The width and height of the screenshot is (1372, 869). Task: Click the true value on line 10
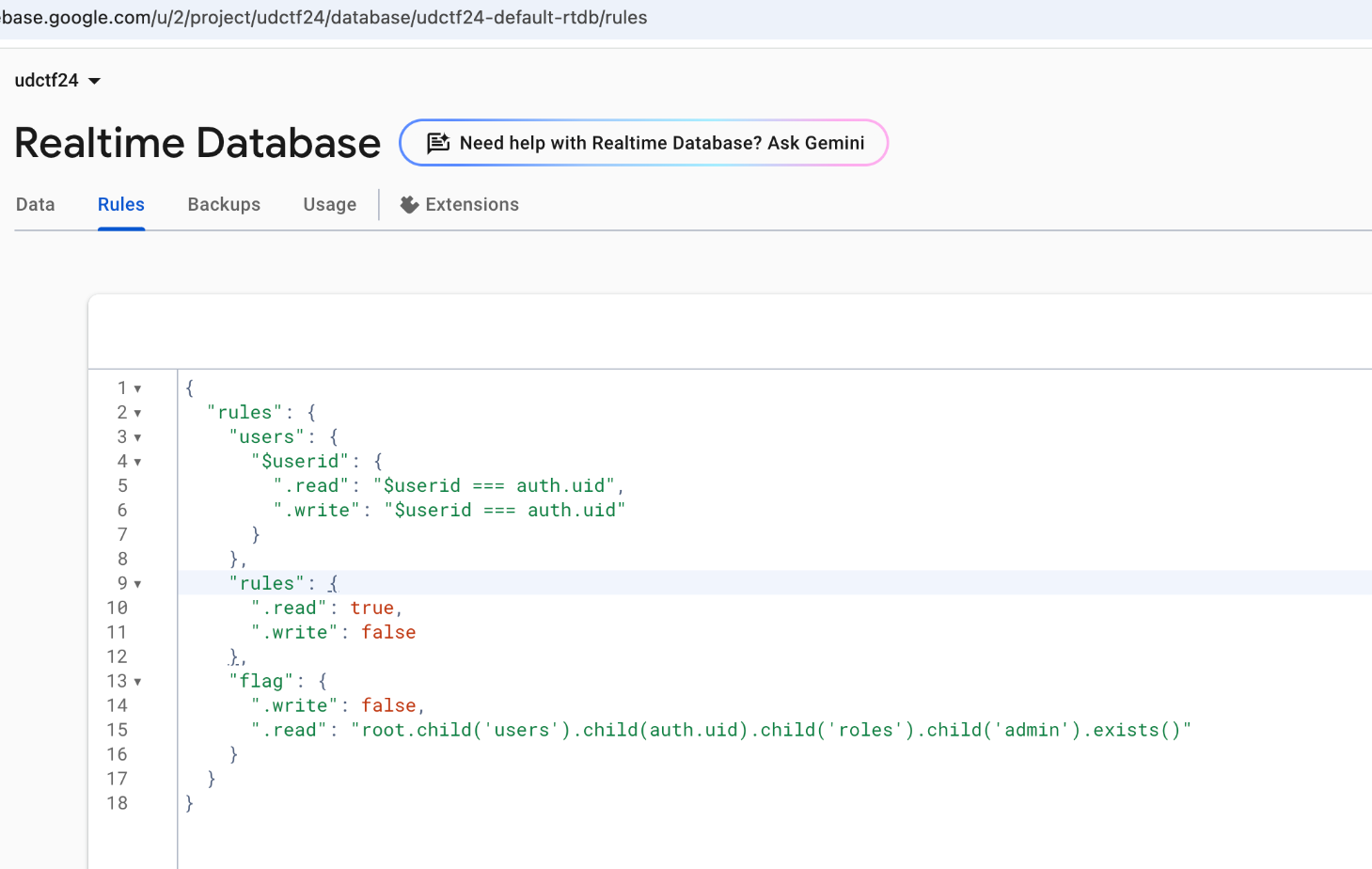372,608
